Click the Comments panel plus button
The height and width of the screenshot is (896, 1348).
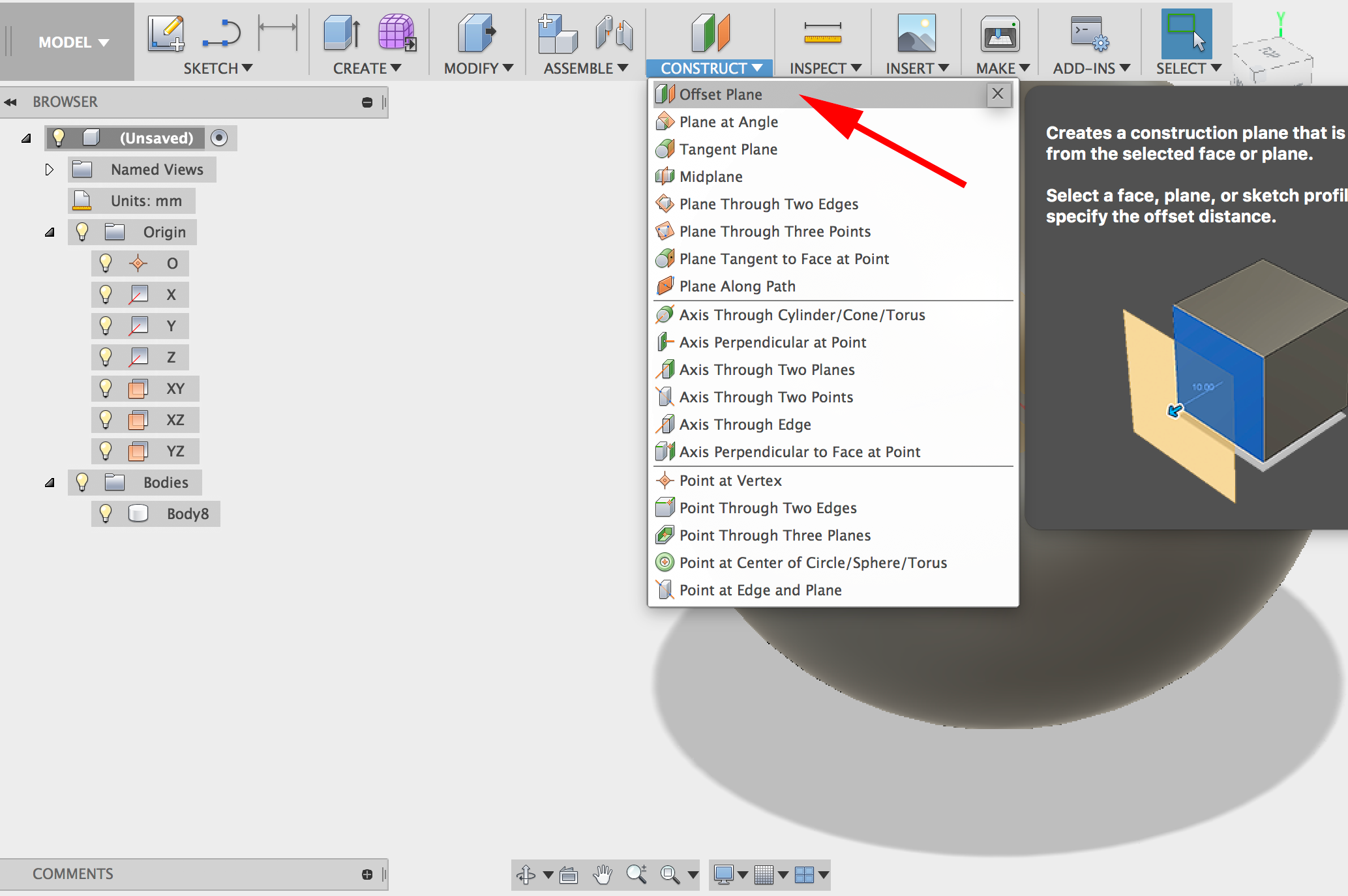[x=367, y=874]
